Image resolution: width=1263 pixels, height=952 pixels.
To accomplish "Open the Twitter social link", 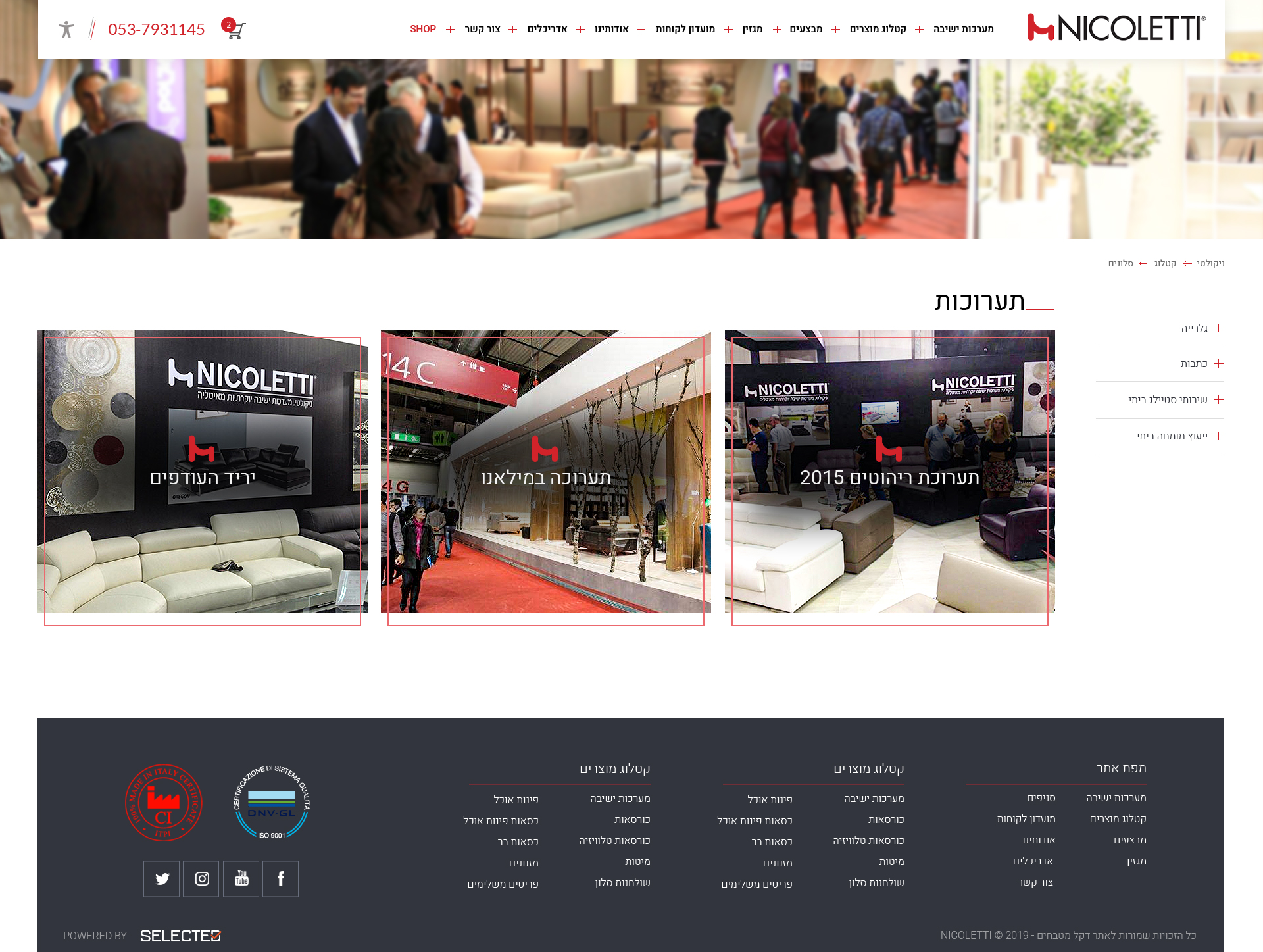I will coord(162,879).
